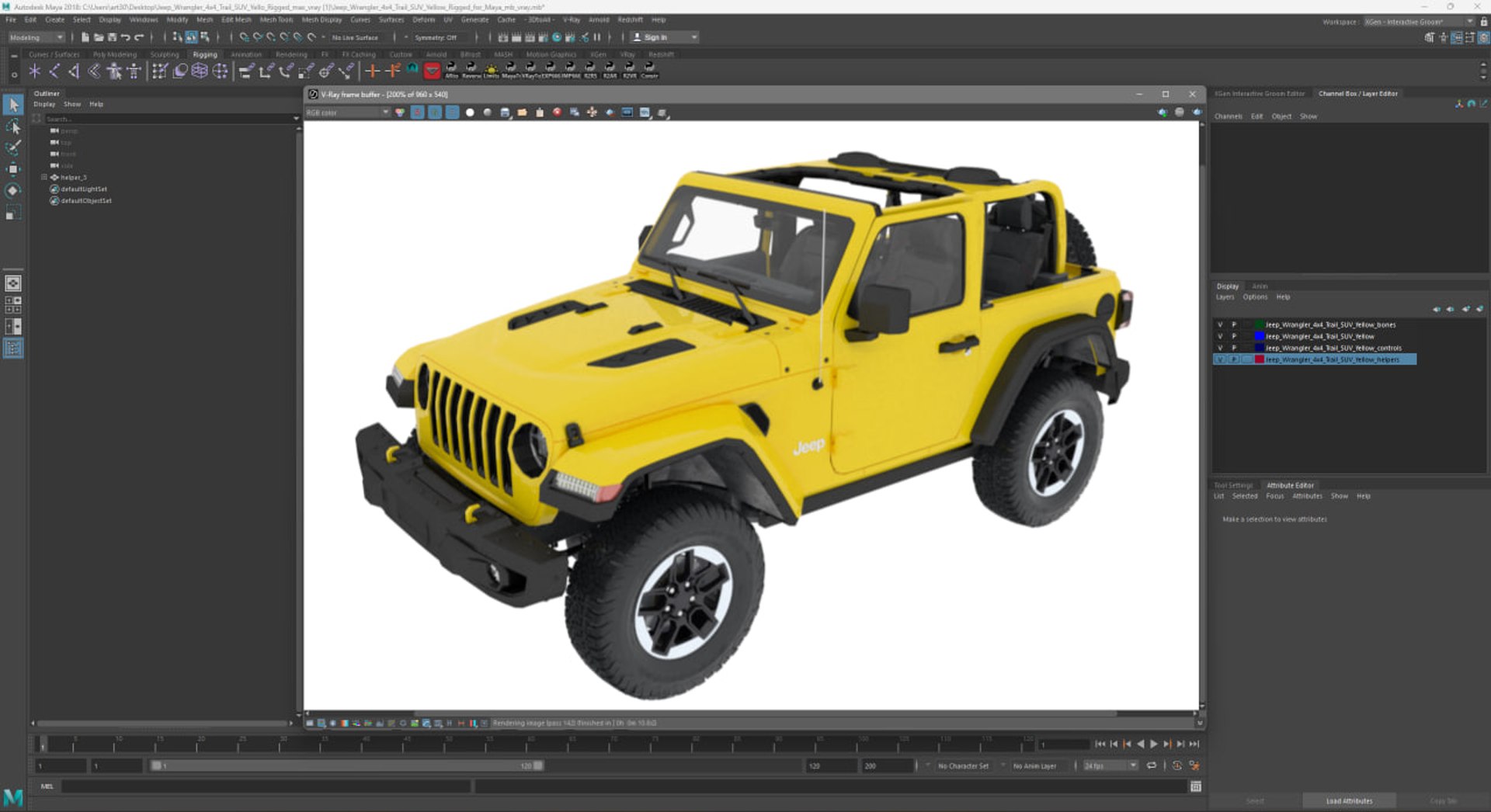Click the Layers menu in Layer Editor

1225,297
